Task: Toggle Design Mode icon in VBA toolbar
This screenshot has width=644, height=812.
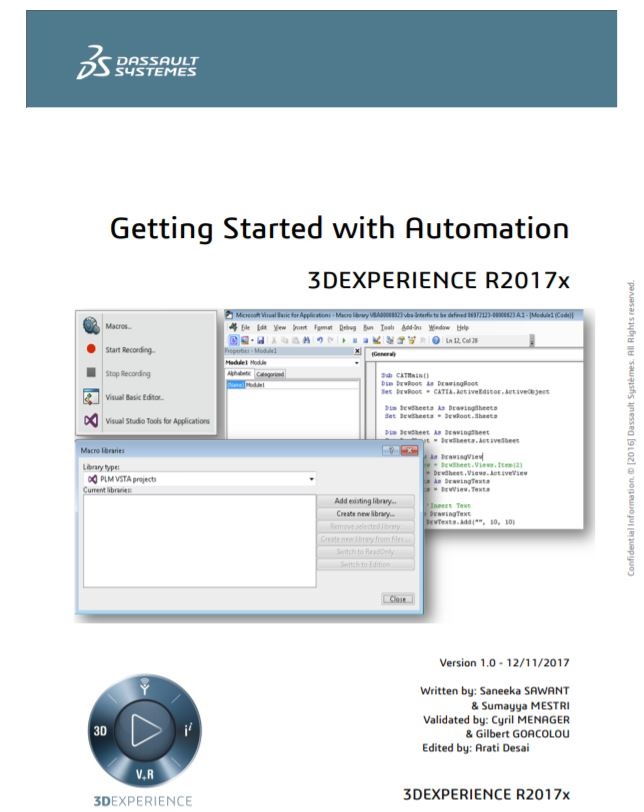Action: (x=377, y=340)
